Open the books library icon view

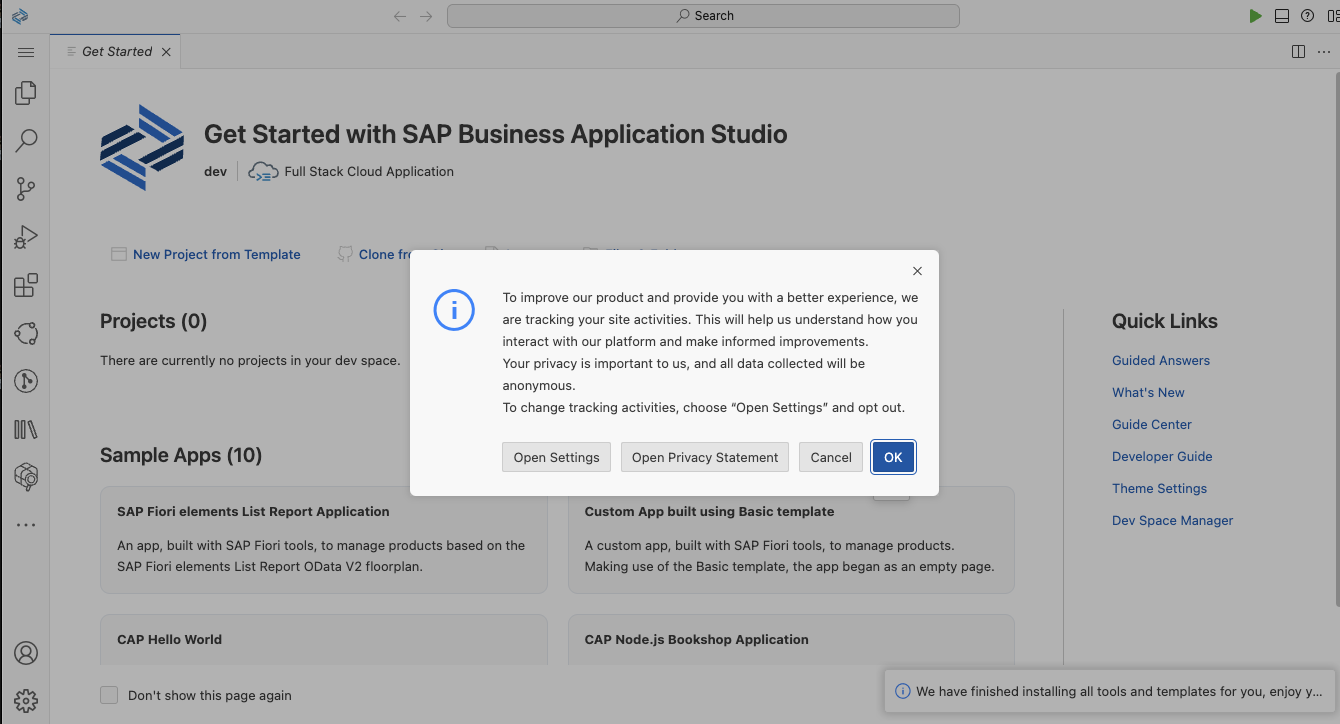click(x=26, y=429)
